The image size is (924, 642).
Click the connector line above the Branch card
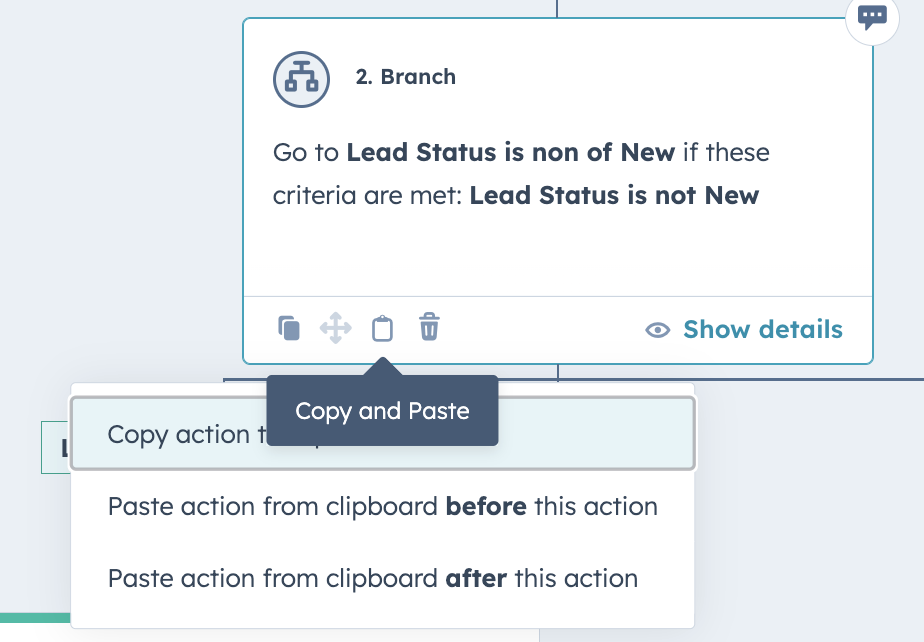click(557, 8)
